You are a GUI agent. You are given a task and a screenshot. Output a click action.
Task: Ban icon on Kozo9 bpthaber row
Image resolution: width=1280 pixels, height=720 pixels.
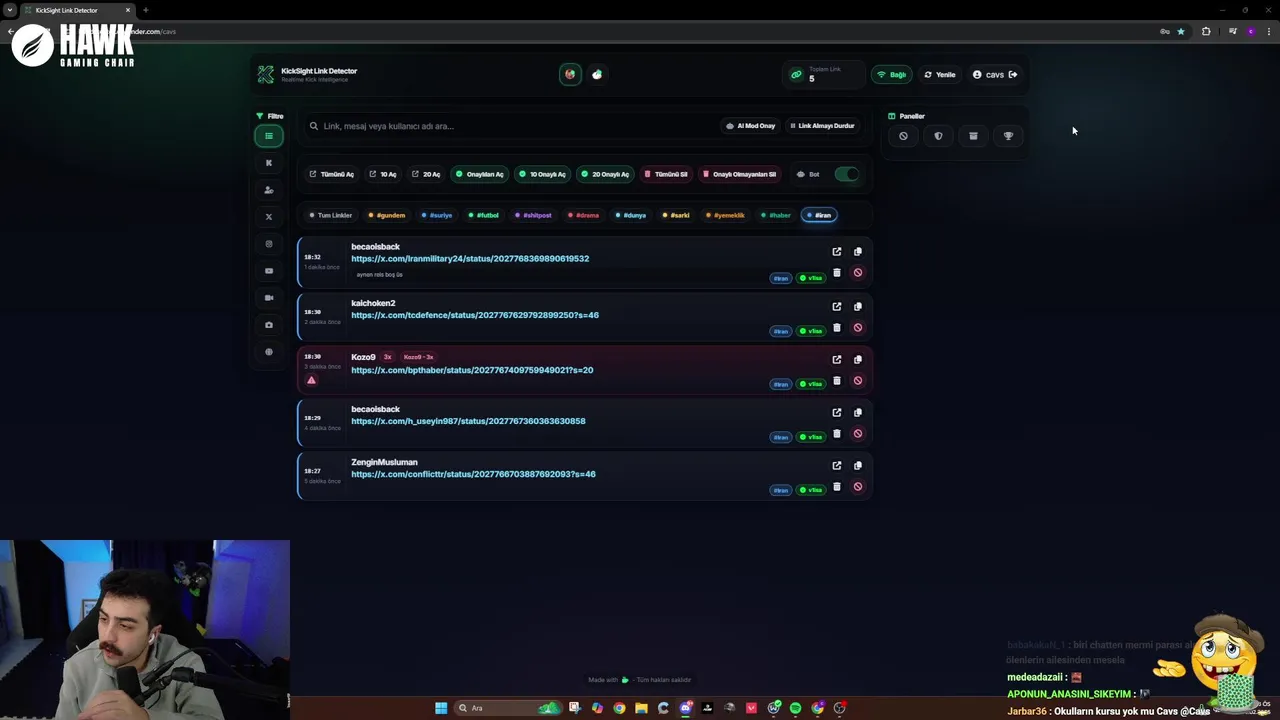(857, 381)
